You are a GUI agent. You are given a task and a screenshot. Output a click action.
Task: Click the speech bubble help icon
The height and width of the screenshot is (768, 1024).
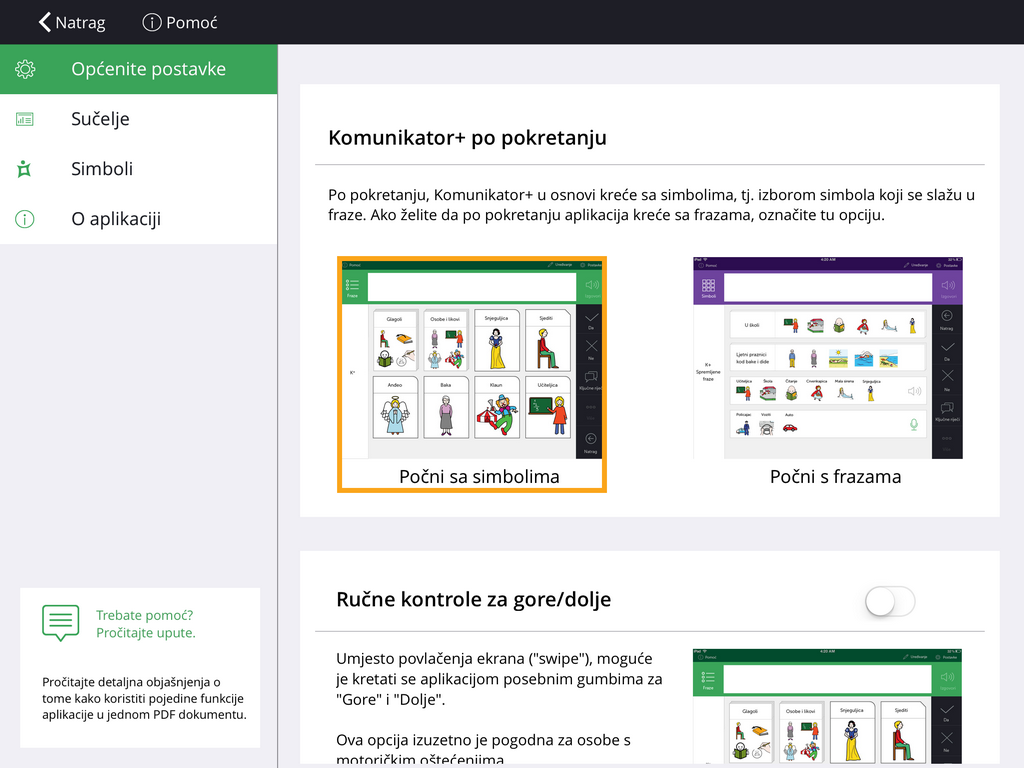[61, 622]
